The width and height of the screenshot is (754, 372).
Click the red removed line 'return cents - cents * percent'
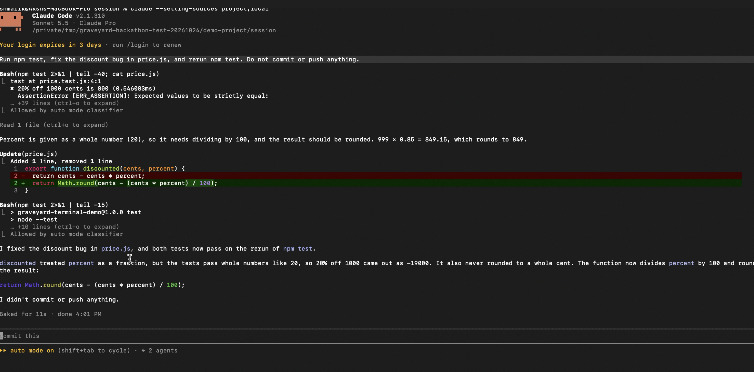[376, 176]
